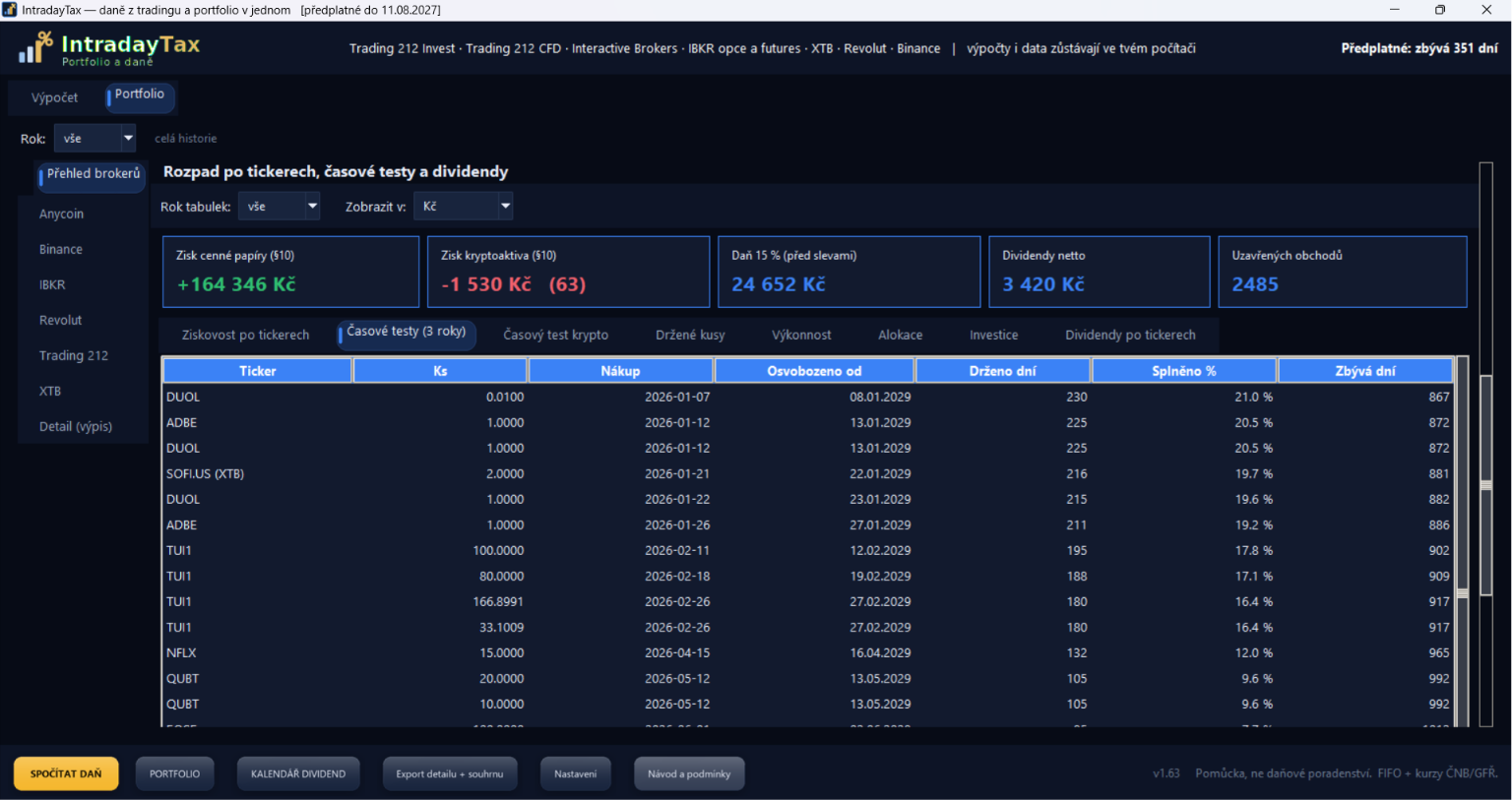Sort by Zbývá dní column header
The image size is (1512, 800).
pos(1364,371)
